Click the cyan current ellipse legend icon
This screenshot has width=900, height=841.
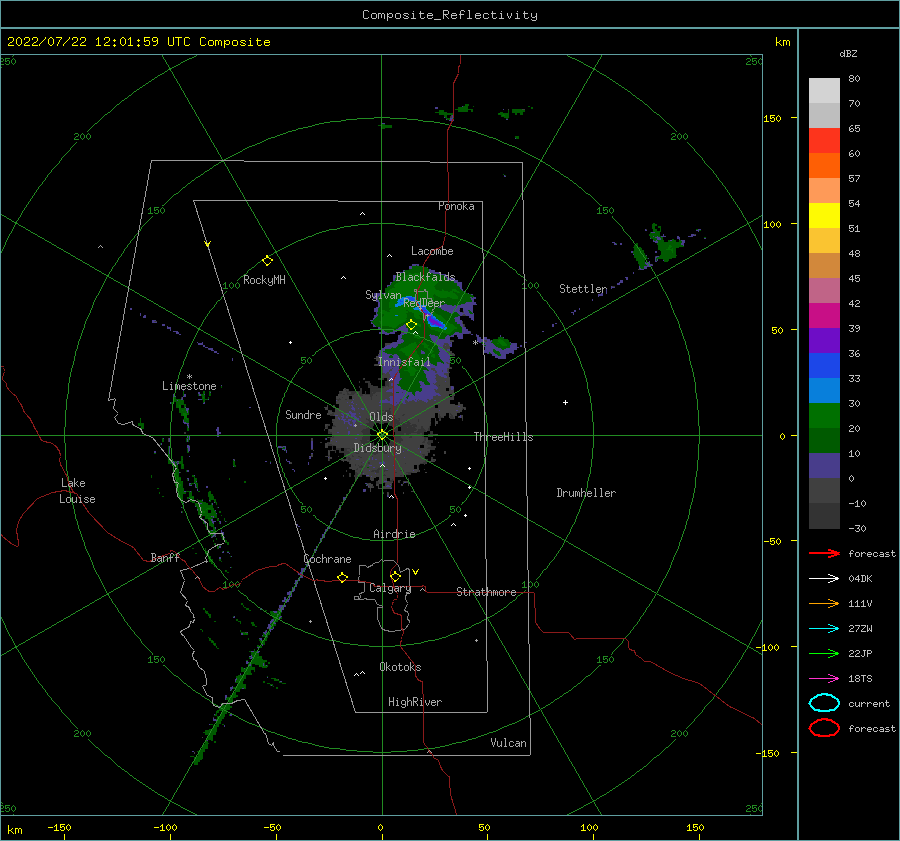824,703
